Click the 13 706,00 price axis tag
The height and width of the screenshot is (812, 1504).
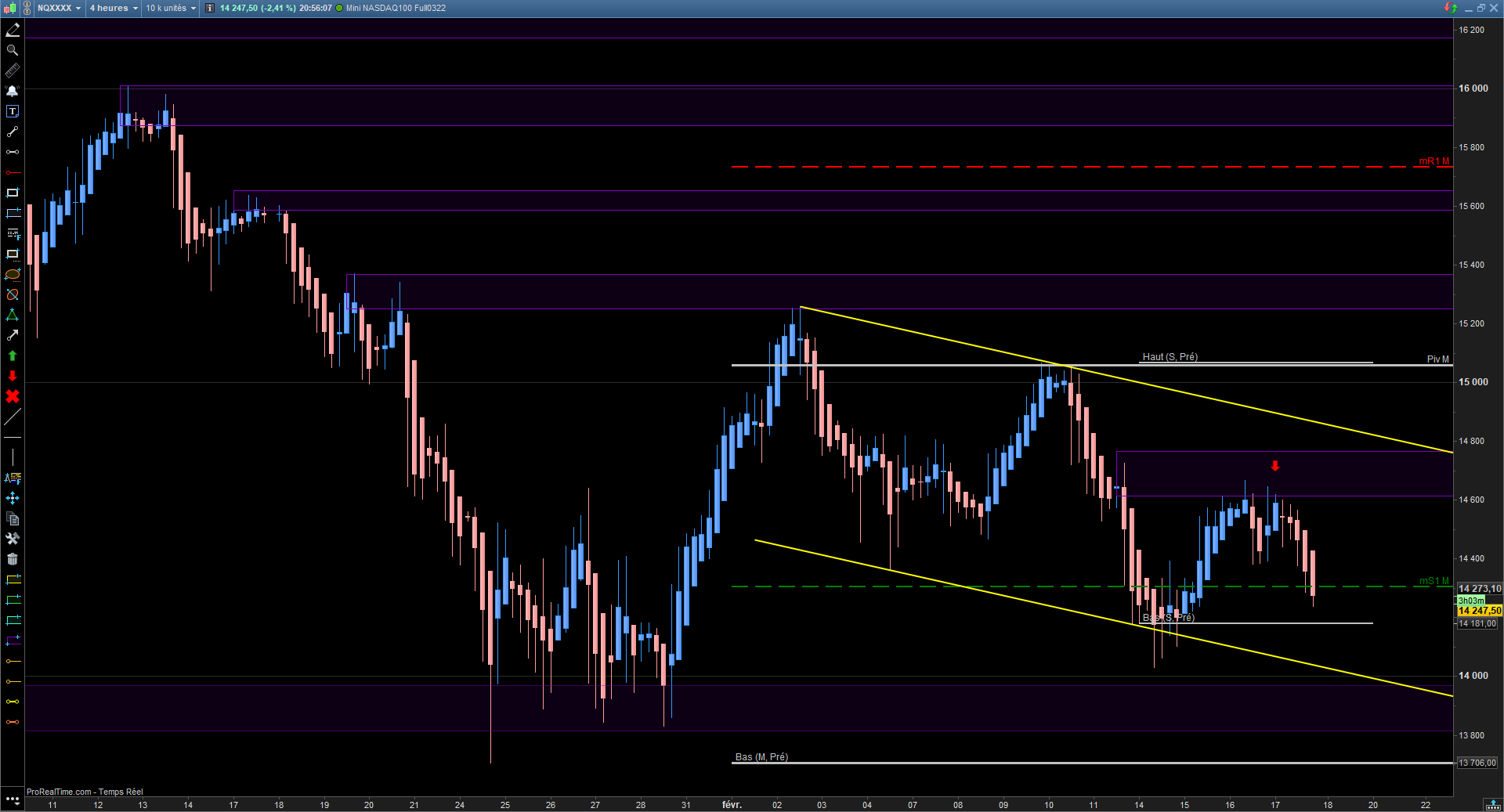pos(1477,763)
